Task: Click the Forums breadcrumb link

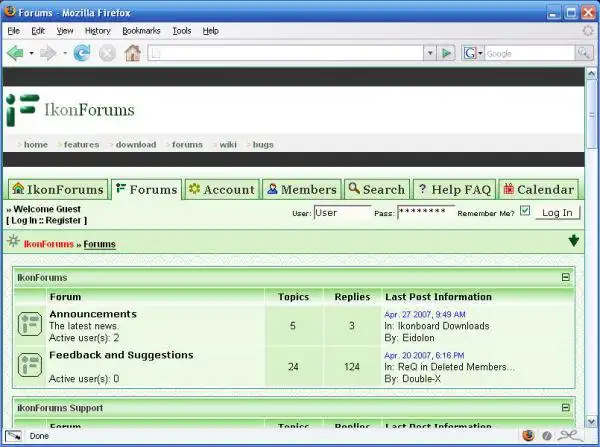Action: click(x=99, y=244)
